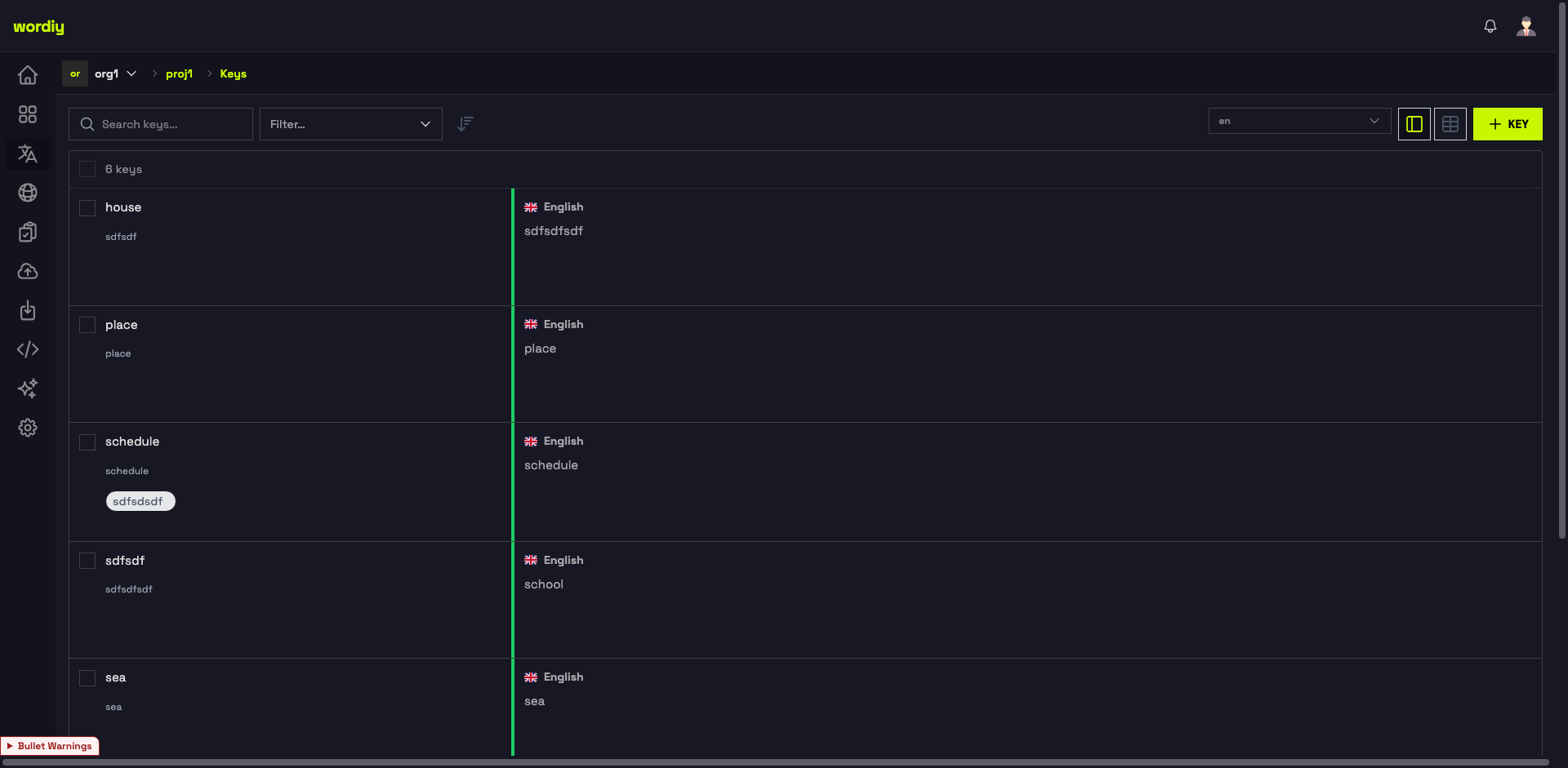Screen dimensions: 1568x768
Task: Open the house key name
Action: click(123, 207)
